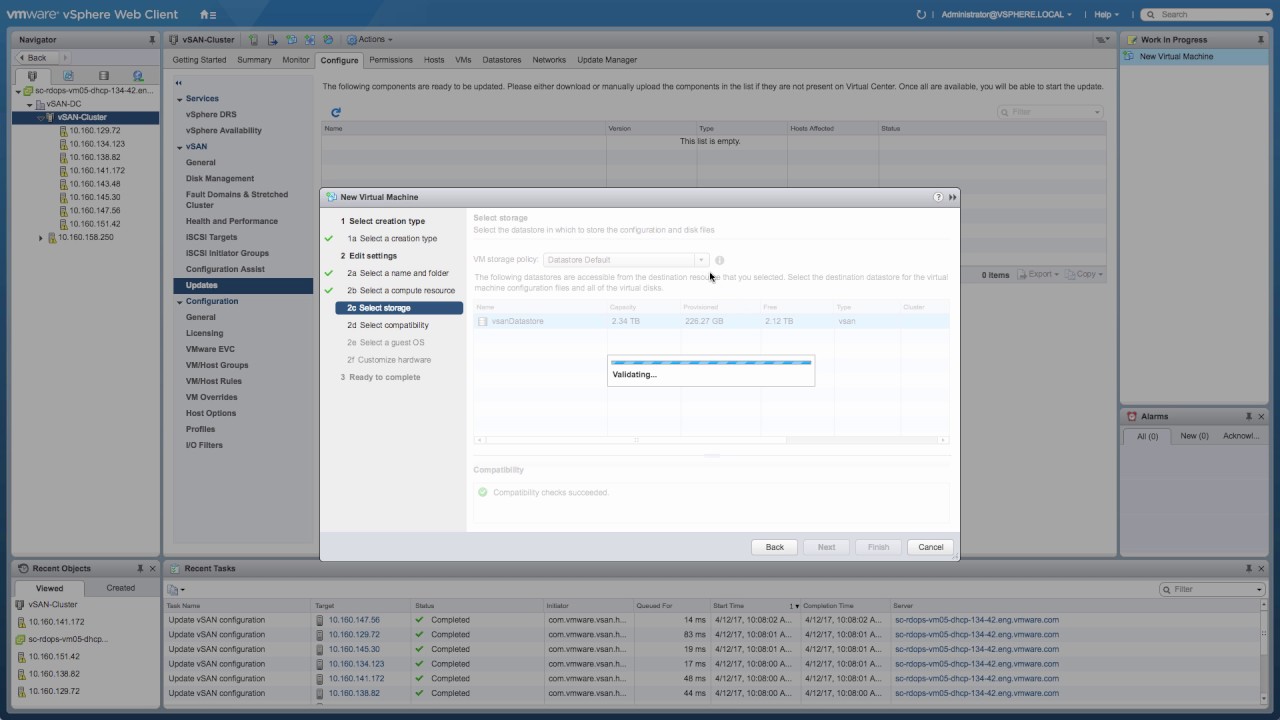Image resolution: width=1280 pixels, height=720 pixels.
Task: Open help in New Virtual Machine dialog
Action: point(938,197)
